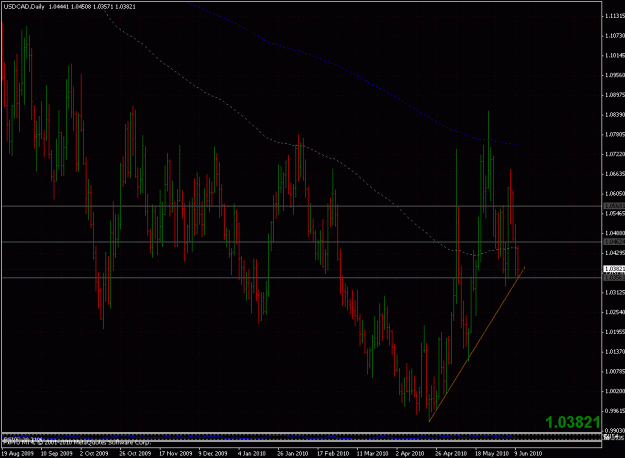Select the 2 Apr 2010 date label
Viewport: 625px width, 458px height.
[410, 453]
